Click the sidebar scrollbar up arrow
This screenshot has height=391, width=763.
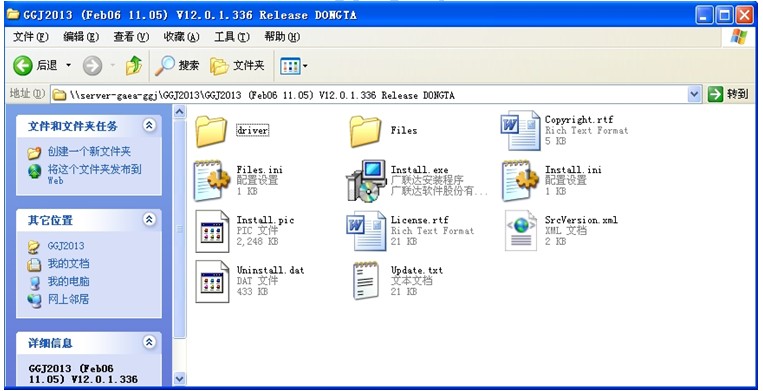click(x=180, y=112)
